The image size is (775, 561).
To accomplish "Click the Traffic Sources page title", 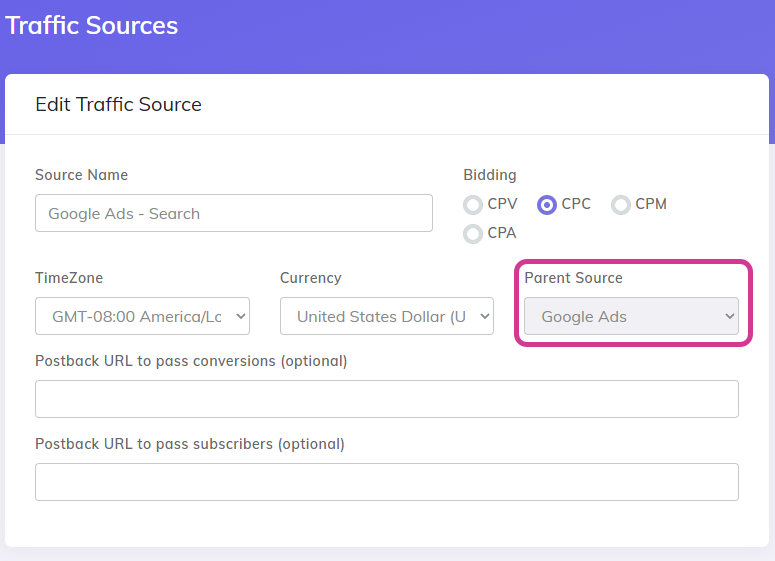I will [91, 26].
